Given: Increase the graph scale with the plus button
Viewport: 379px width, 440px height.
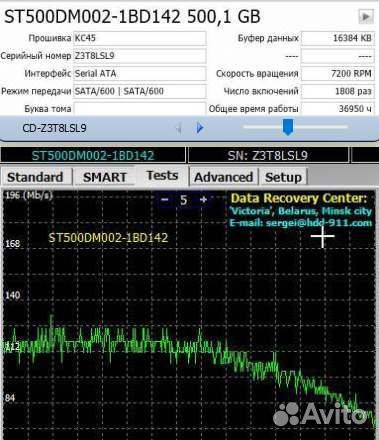Looking at the screenshot, I should pyautogui.click(x=203, y=200).
